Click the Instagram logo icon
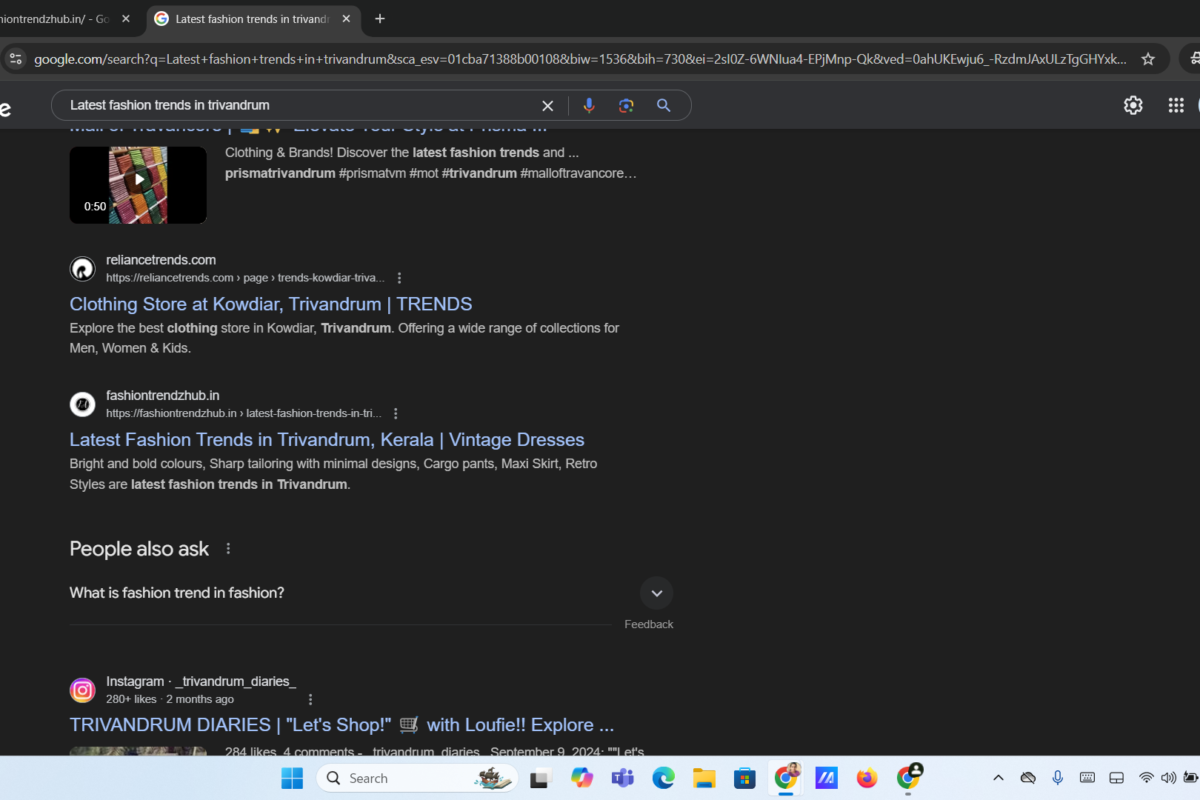 [x=82, y=690]
